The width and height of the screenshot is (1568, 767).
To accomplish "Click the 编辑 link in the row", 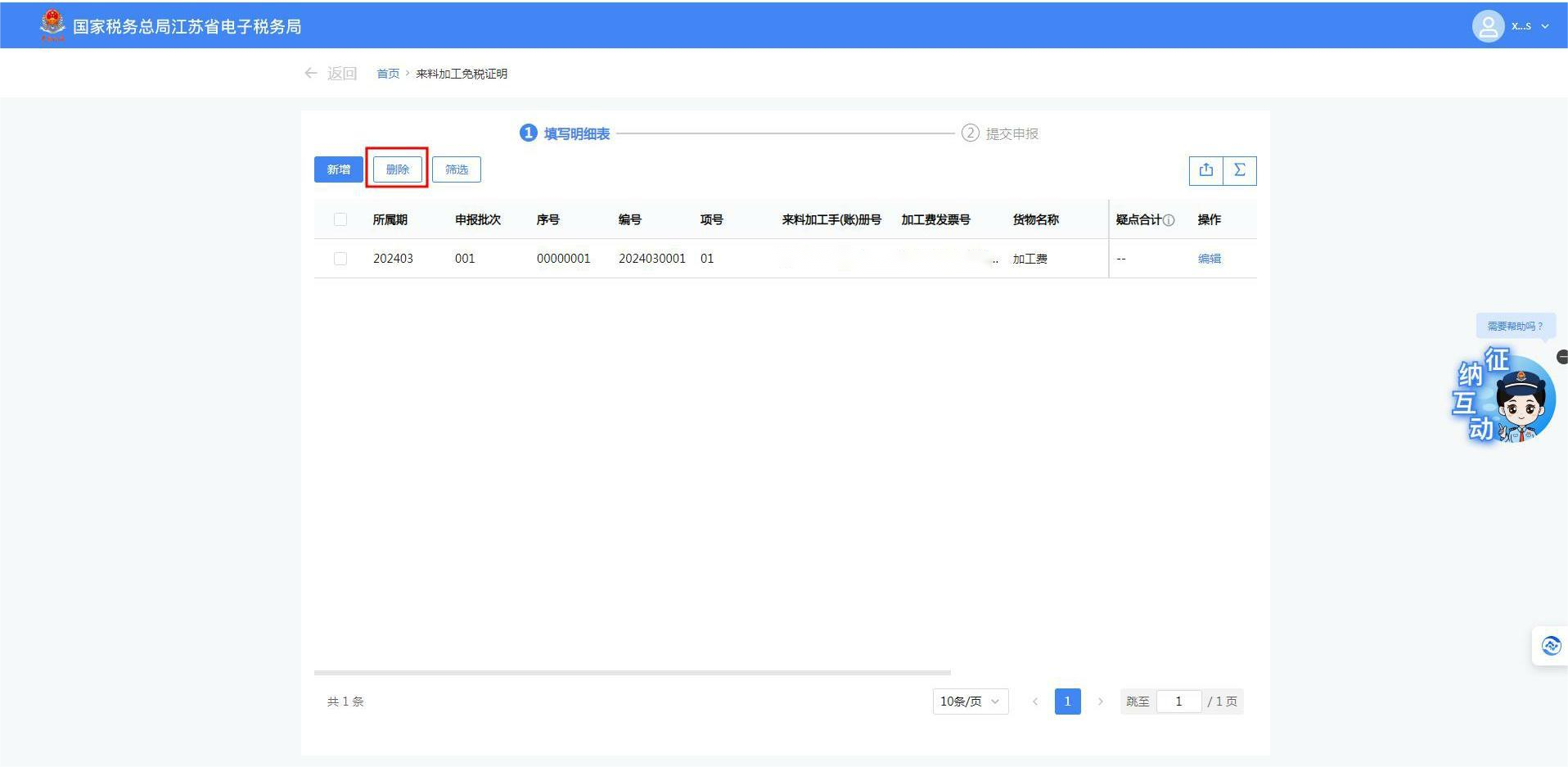I will [x=1209, y=259].
